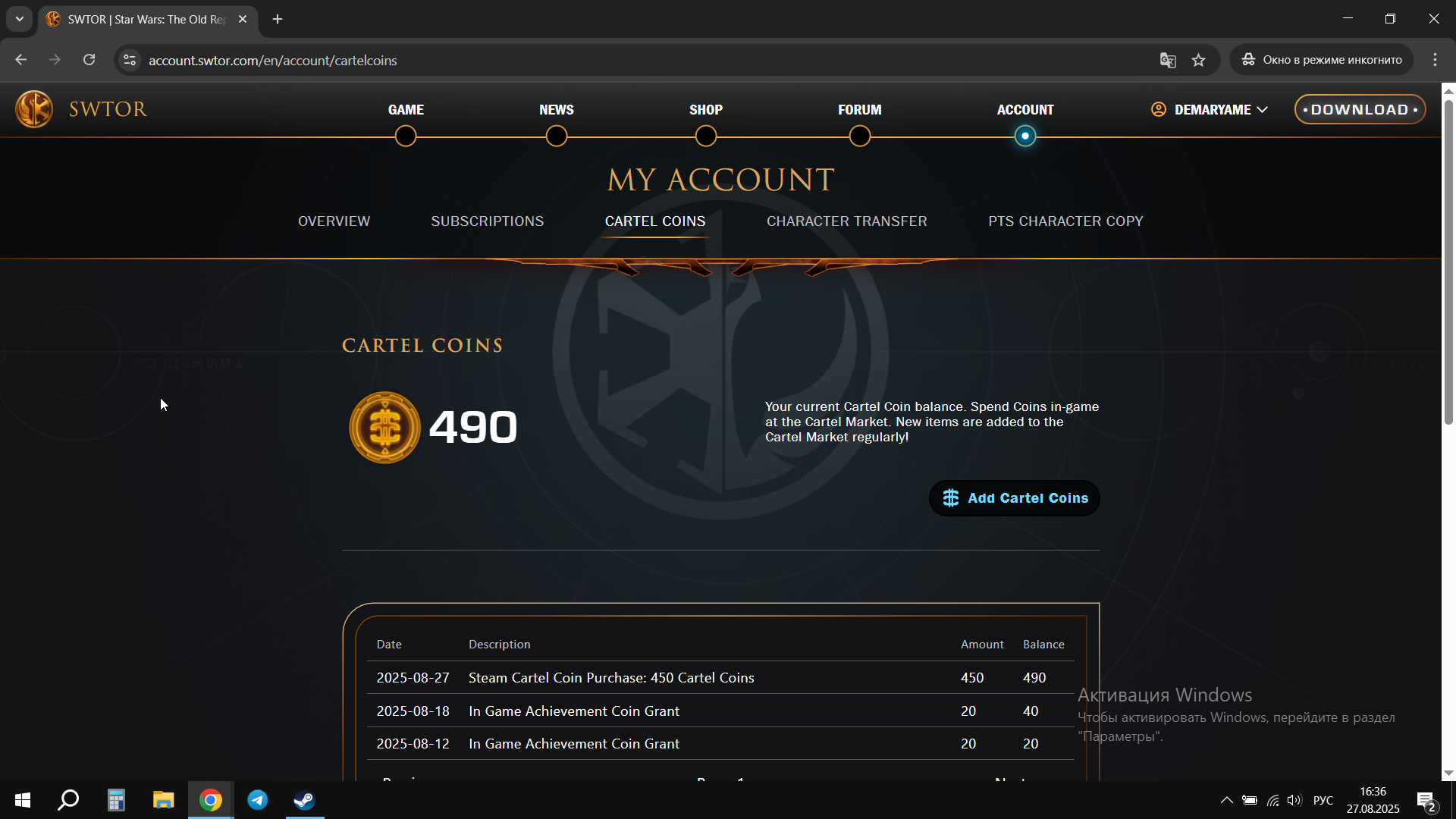Image resolution: width=1456 pixels, height=819 pixels.
Task: Switch to the SUBSCRIPTIONS tab
Action: pyautogui.click(x=488, y=221)
